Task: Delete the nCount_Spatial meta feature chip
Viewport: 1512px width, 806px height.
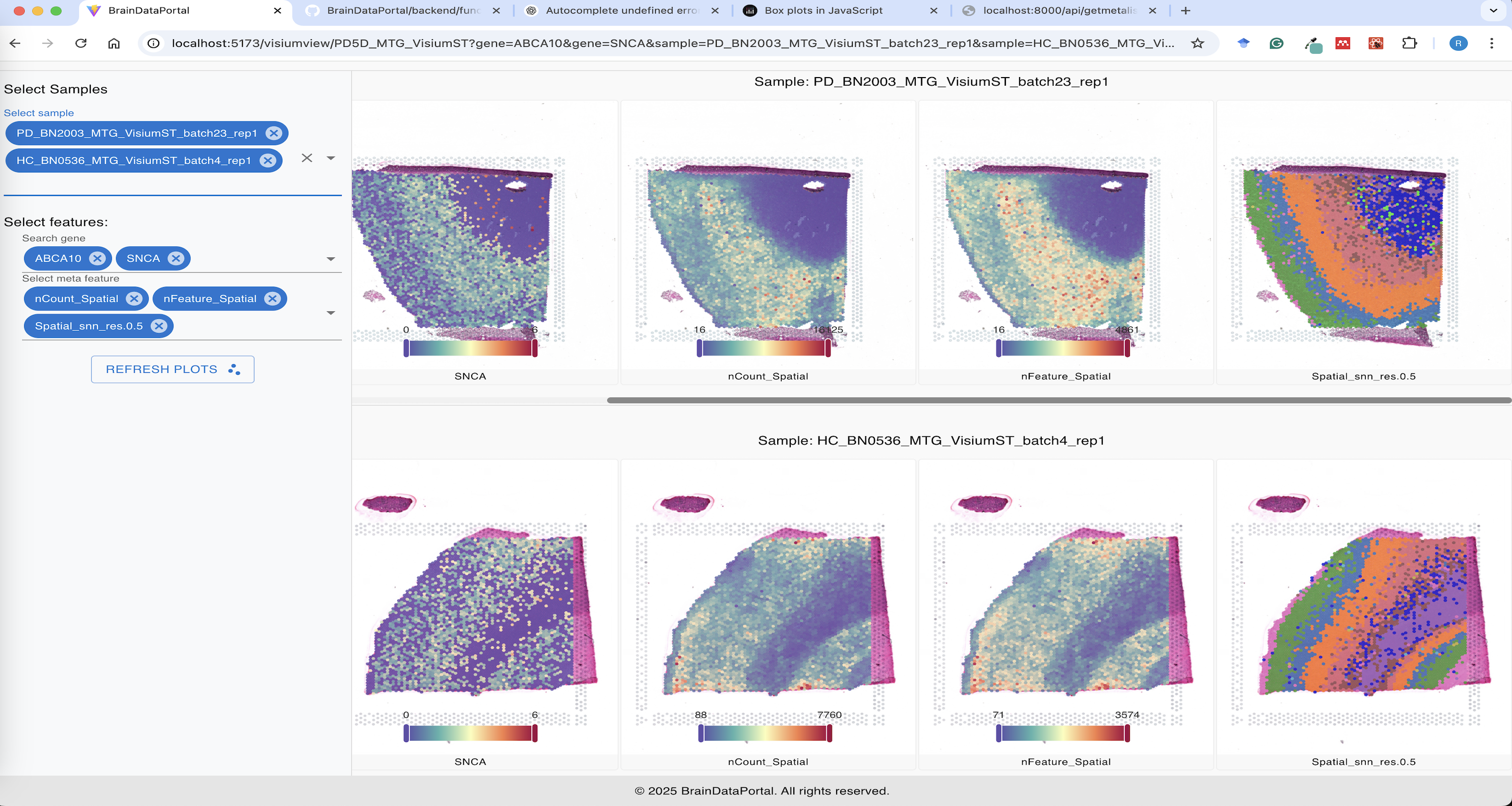Action: pos(134,299)
